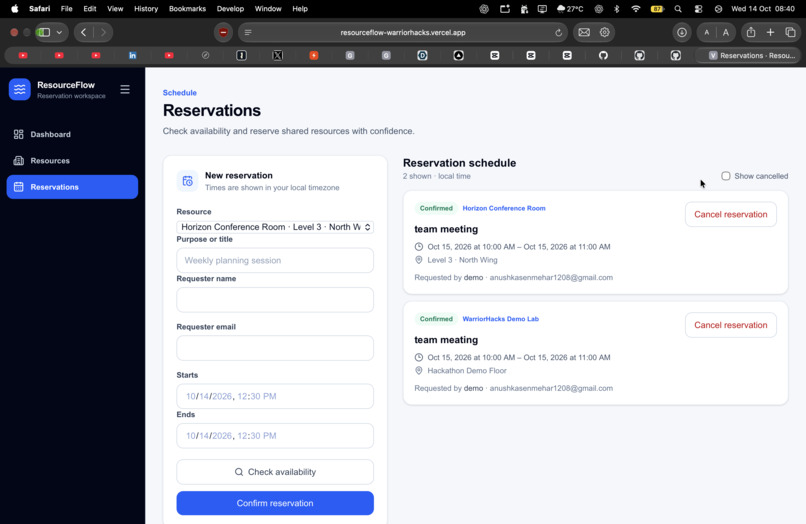Screen dimensions: 806x524
Task: Open the Apple menu
Action: pyautogui.click(x=14, y=9)
